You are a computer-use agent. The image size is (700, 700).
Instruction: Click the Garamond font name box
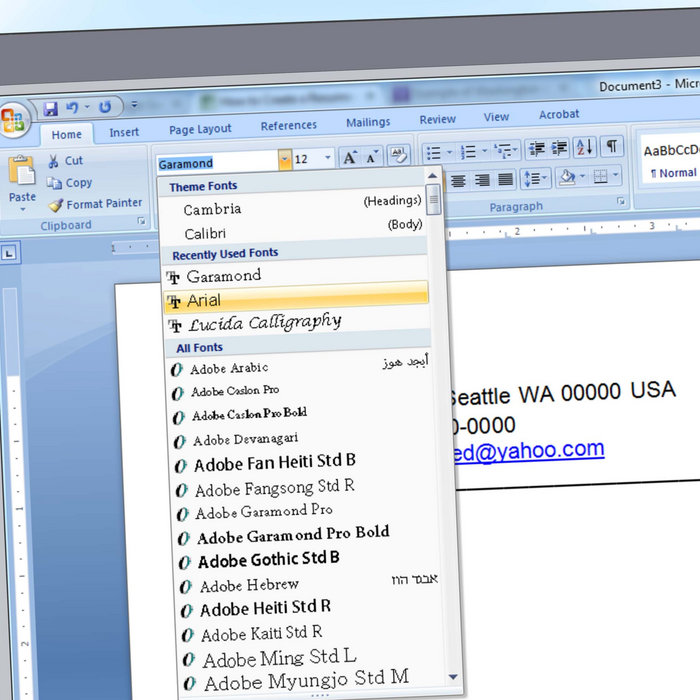[217, 162]
